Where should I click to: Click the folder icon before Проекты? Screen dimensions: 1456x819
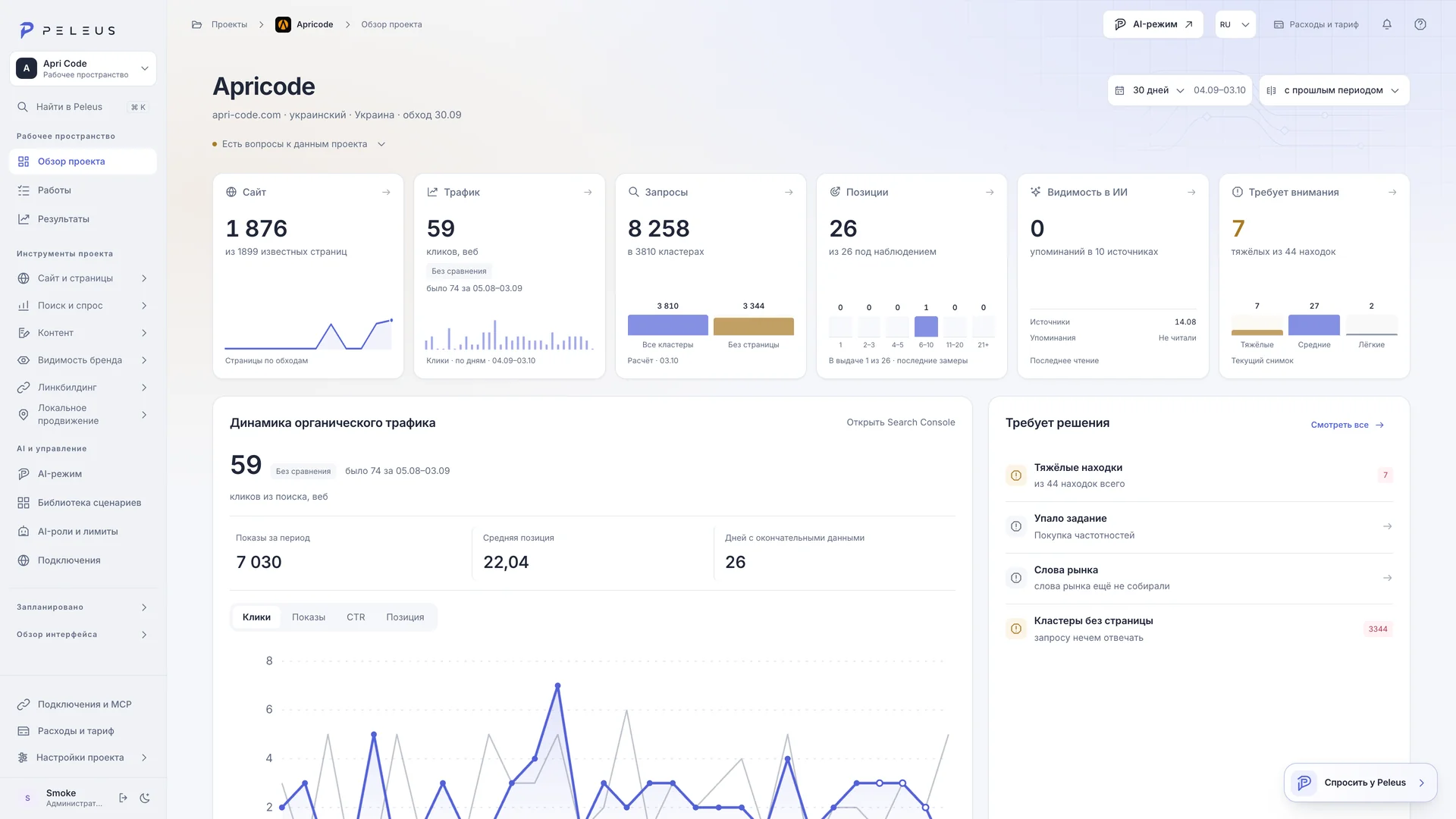click(196, 24)
